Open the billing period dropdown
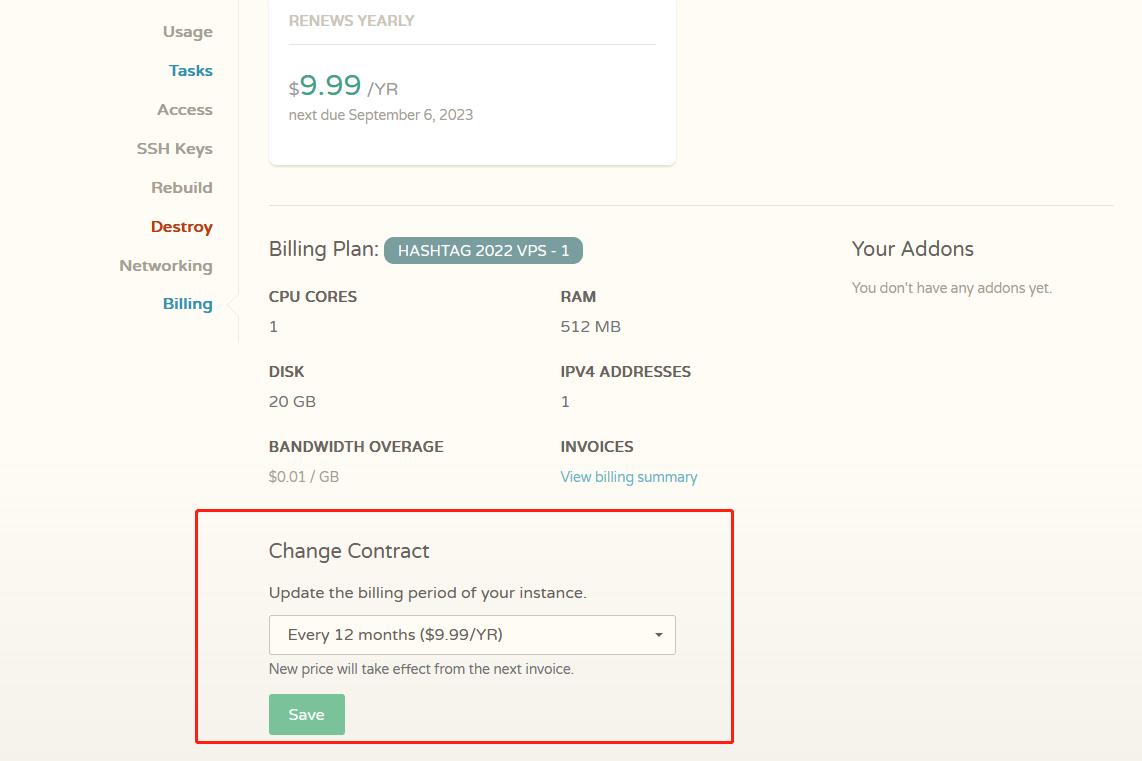This screenshot has height=761, width=1142. (471, 635)
